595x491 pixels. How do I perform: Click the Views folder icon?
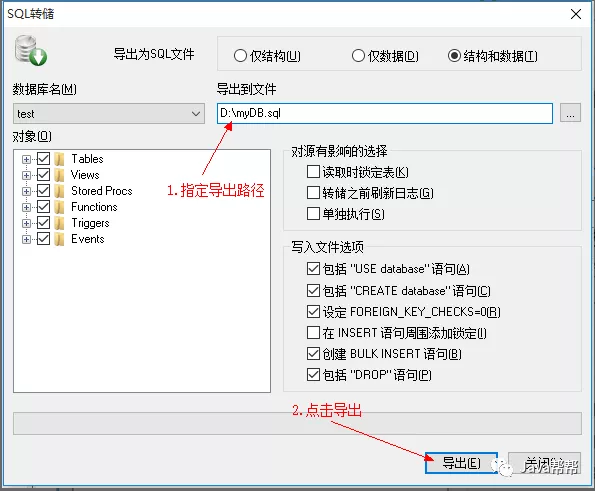[59, 175]
